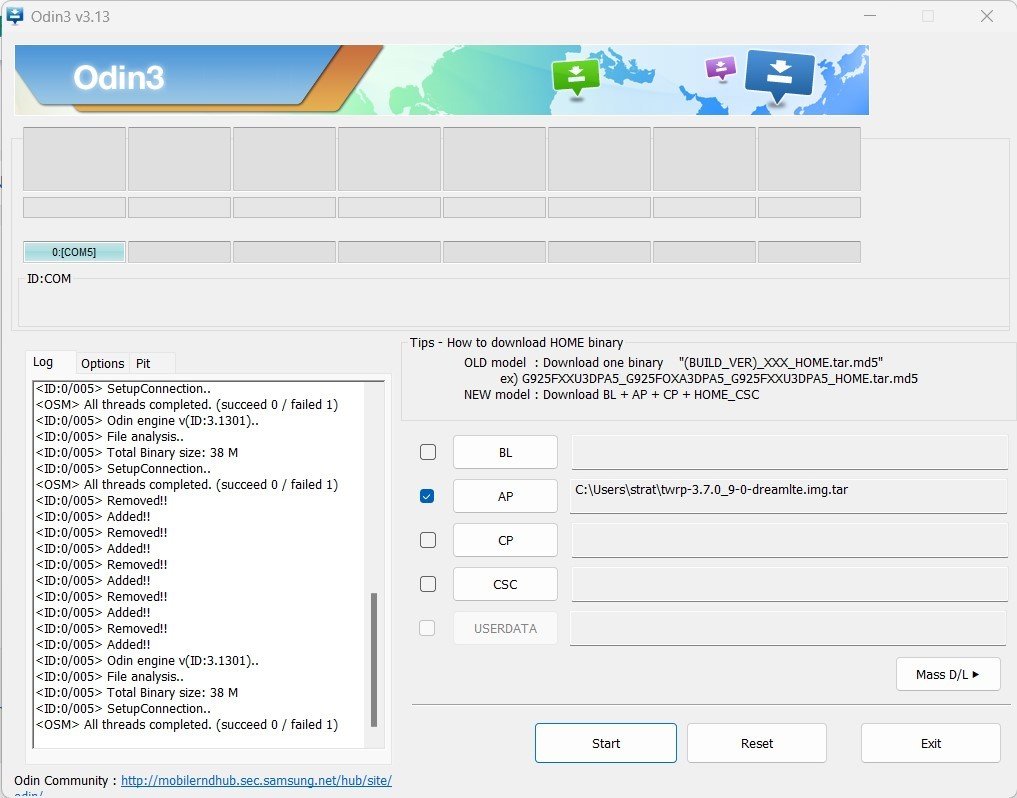This screenshot has height=798, width=1017.
Task: Click the Odin3 logo in the banner
Action: point(118,78)
